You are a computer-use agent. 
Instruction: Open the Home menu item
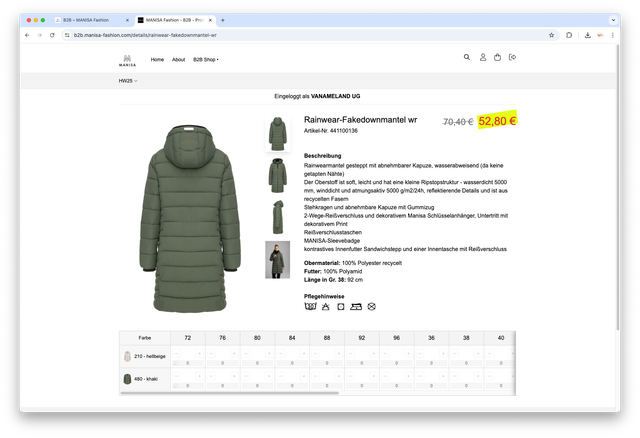(x=157, y=59)
